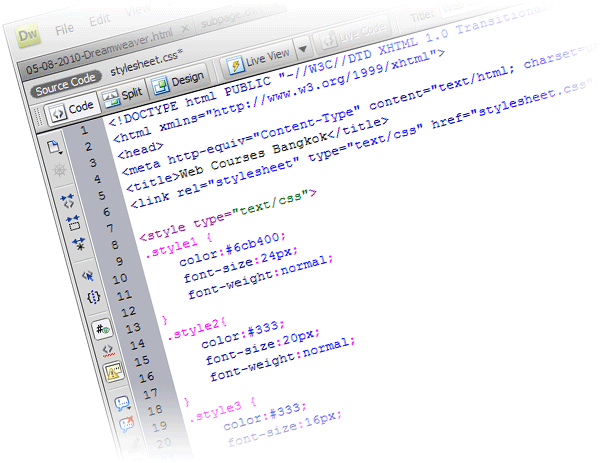Click the Show Code Navigator icon
Screen dimensions: 600x463
pyautogui.click(x=60, y=170)
